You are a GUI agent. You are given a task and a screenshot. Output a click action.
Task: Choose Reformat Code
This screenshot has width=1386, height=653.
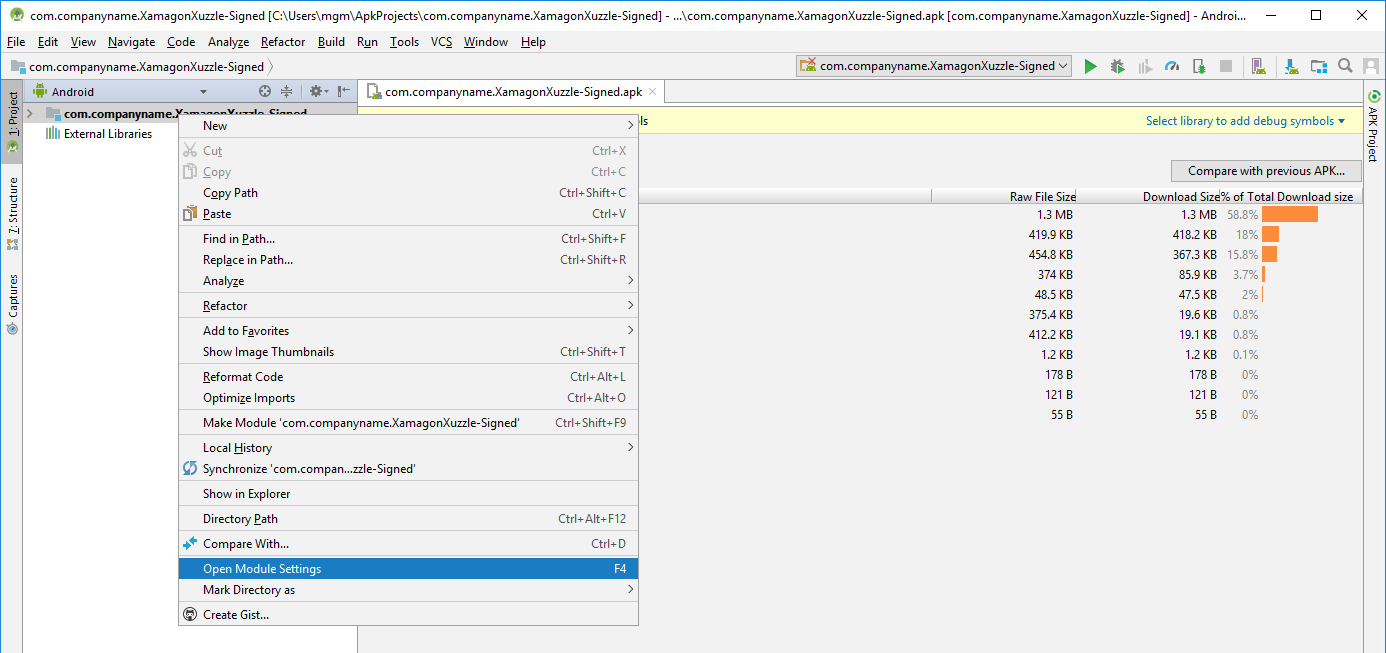408,377
